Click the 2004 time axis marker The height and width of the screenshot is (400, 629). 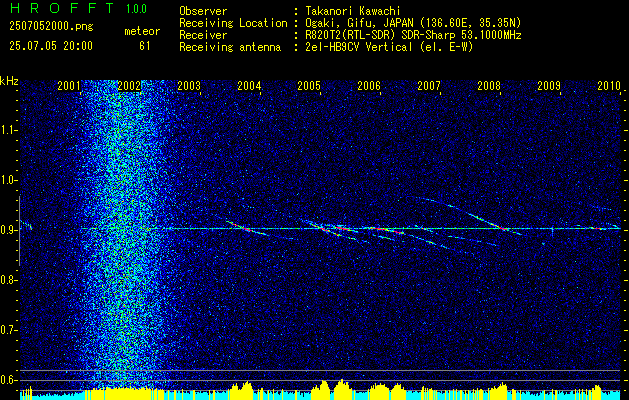(x=249, y=85)
